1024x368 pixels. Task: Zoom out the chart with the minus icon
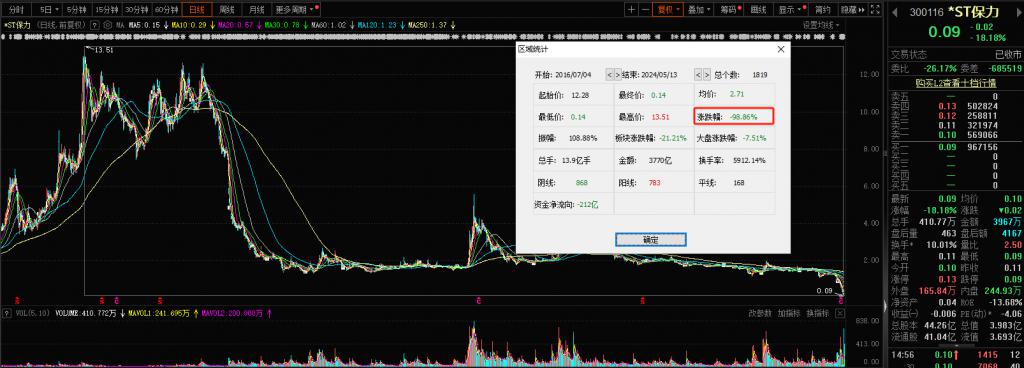[645, 10]
